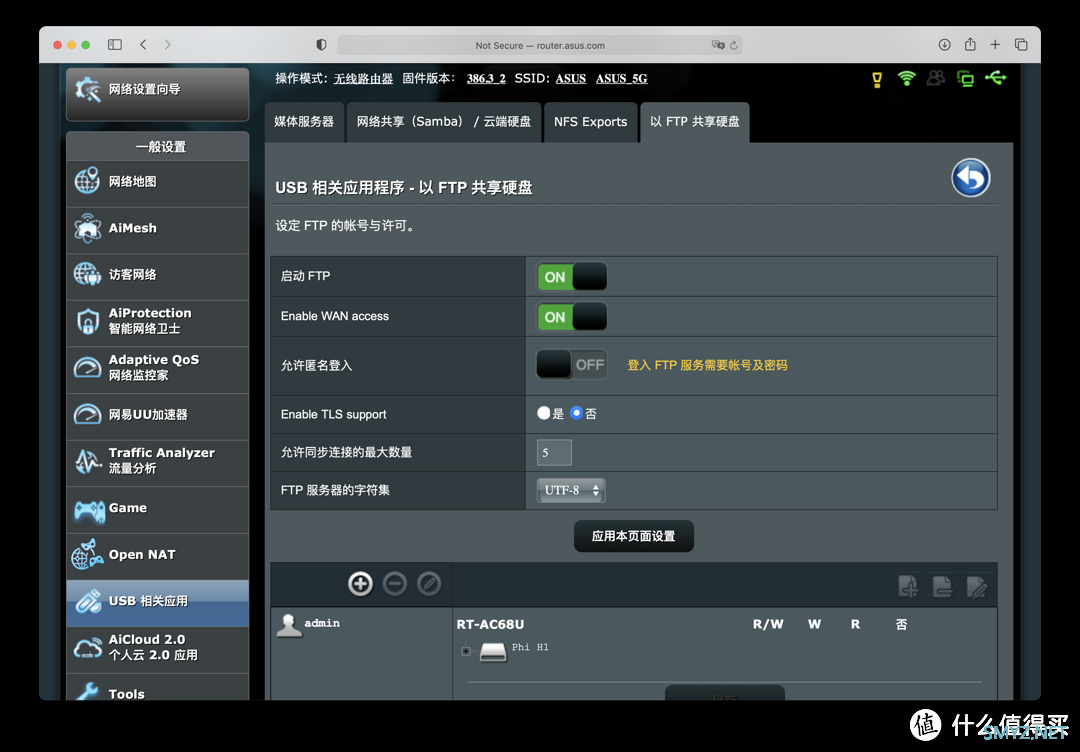
Task: Click the firmware version 386.3_2 link
Action: point(486,79)
